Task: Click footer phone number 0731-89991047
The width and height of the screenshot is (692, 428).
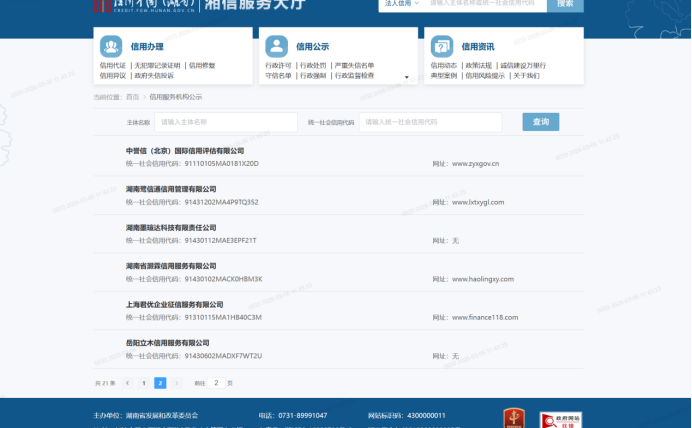Action: click(x=303, y=416)
